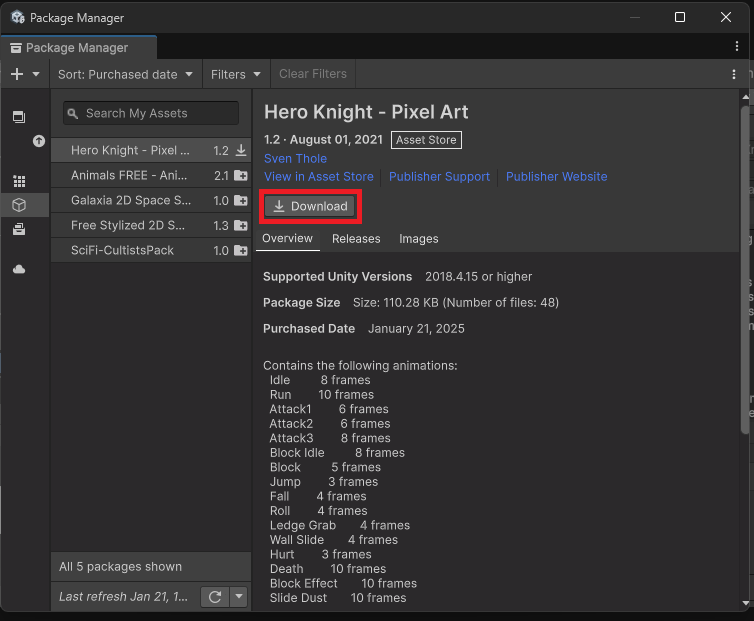Open the Filters dropdown
The height and width of the screenshot is (621, 754).
(x=236, y=74)
